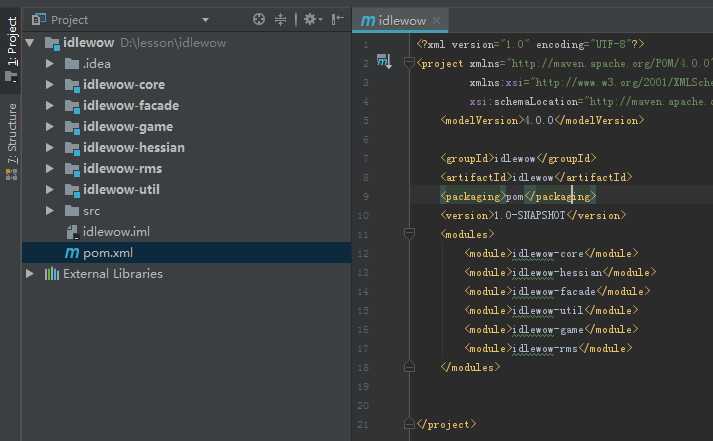Expand the idlewow-core module

50,85
